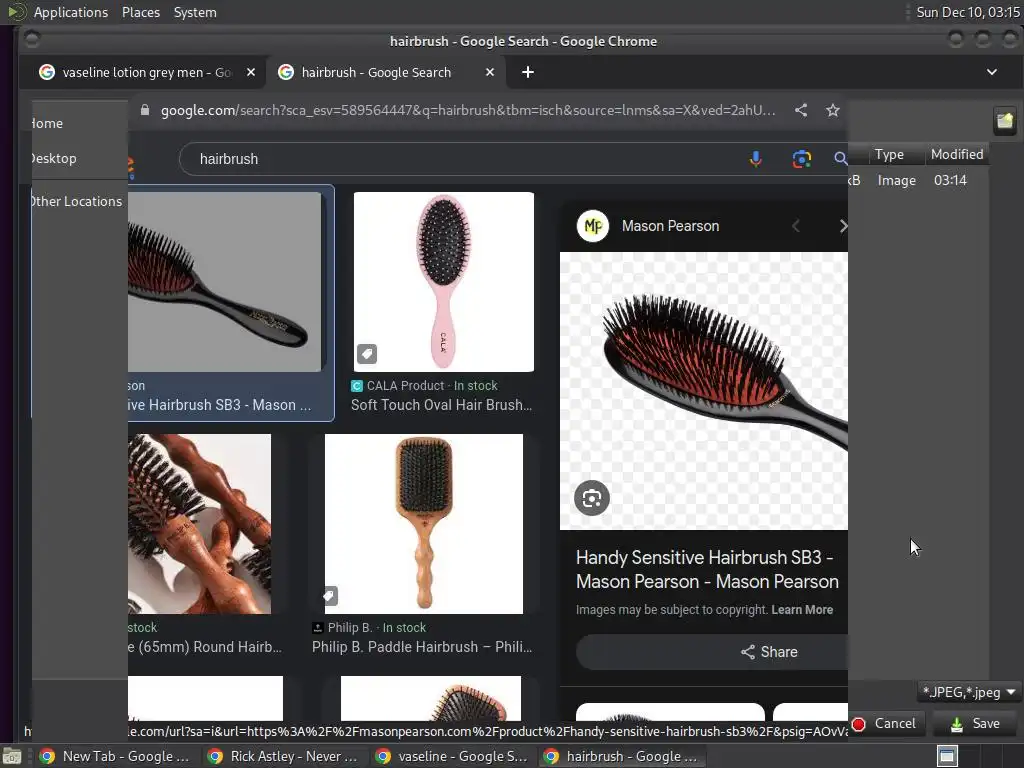The image size is (1024, 768).
Task: Open the pink CALA oval brush thumbnail
Action: [x=443, y=281]
